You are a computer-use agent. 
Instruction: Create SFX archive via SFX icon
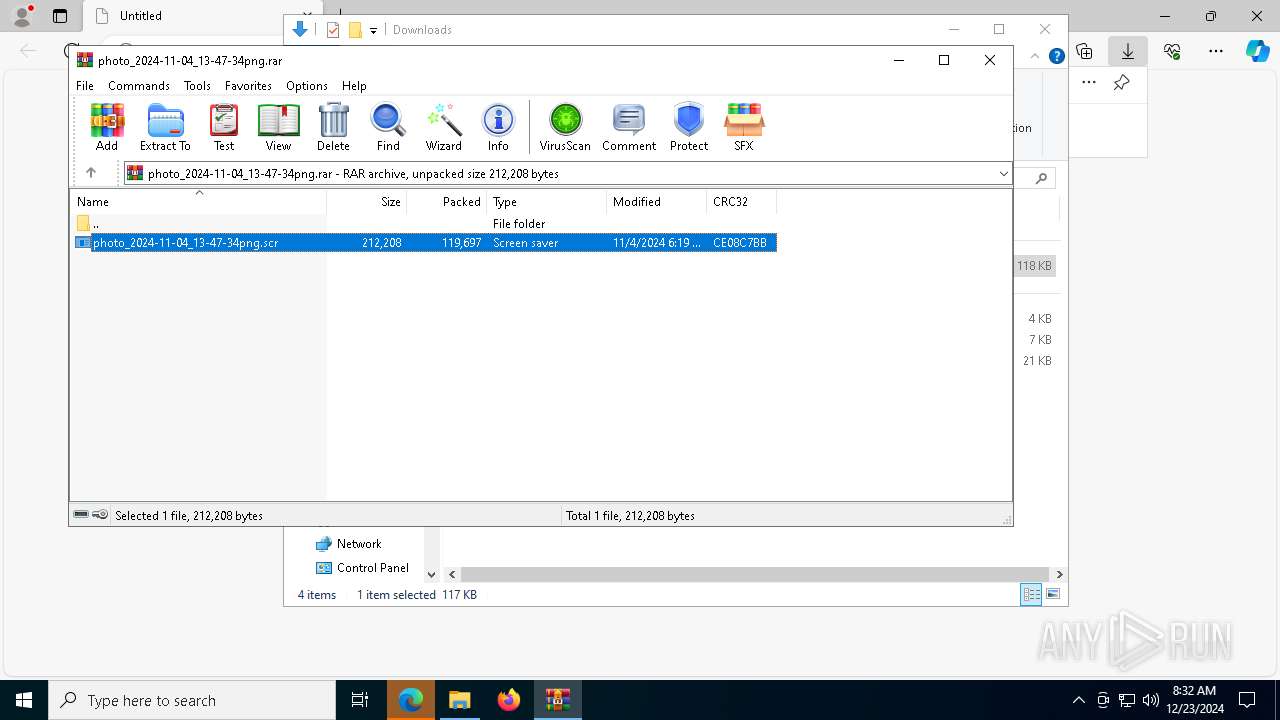[744, 127]
